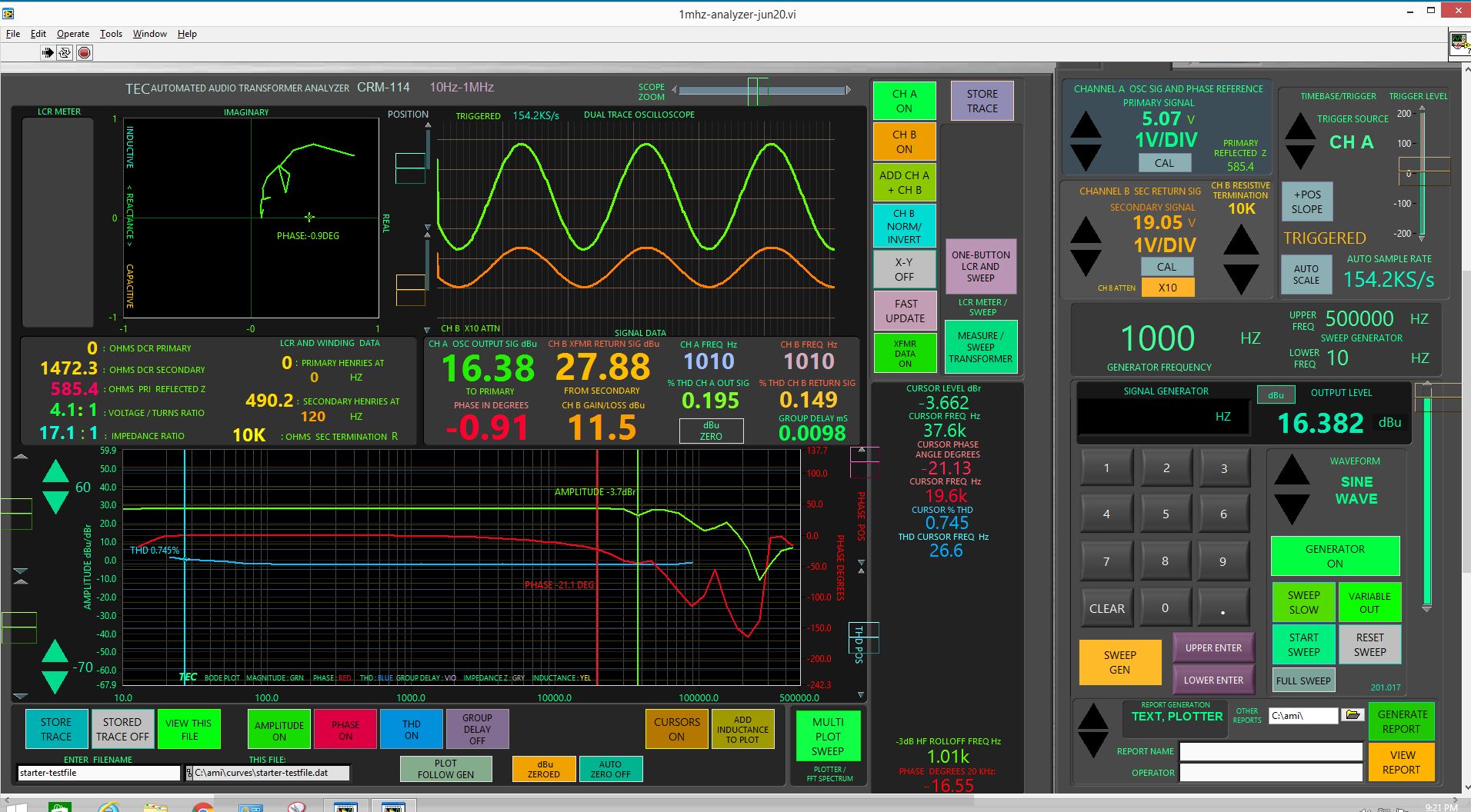Click keypad digit 5
This screenshot has width=1471, height=812.
pos(1165,514)
